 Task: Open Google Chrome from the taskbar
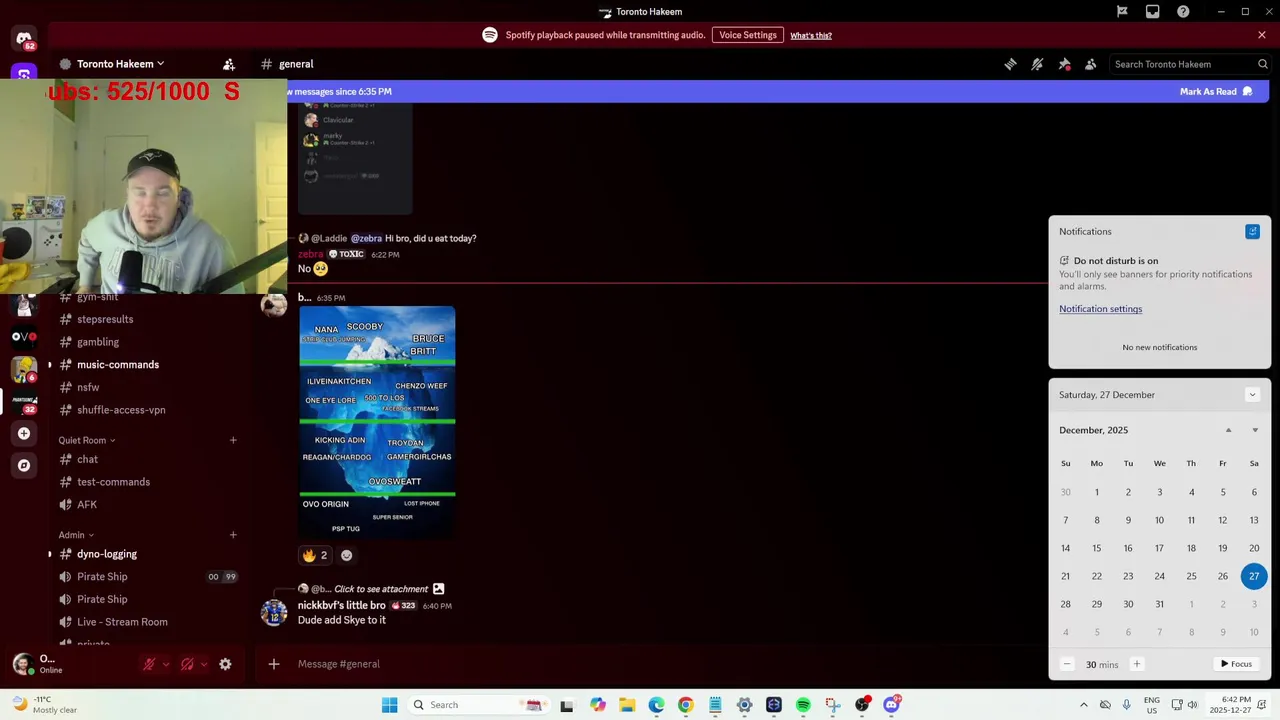click(686, 705)
